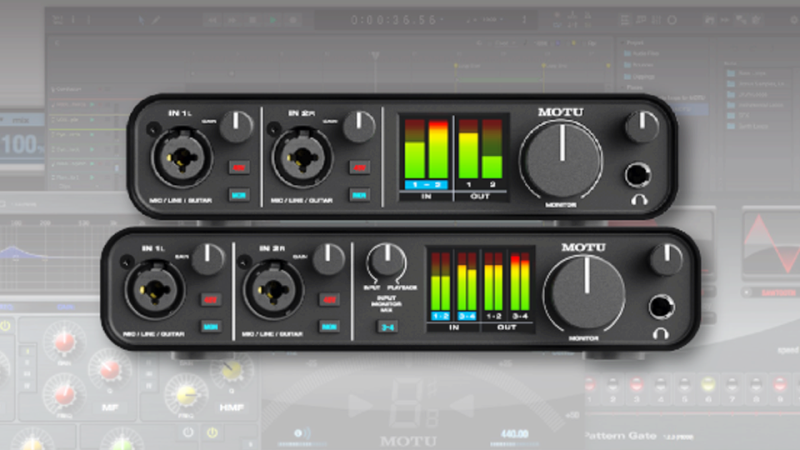Toggle the blue MON button for IN 1 upper unit

point(239,194)
